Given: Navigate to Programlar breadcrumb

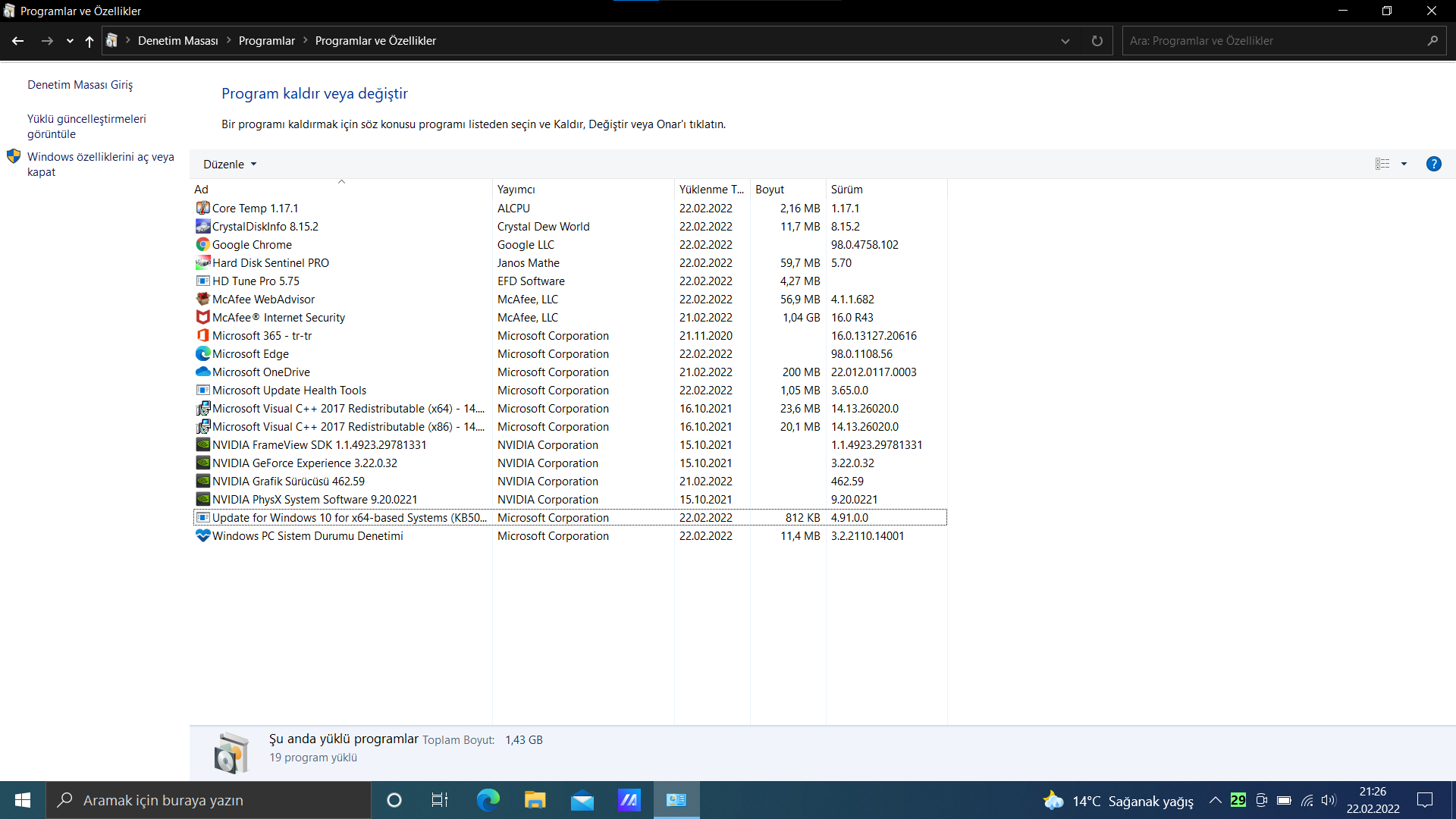Looking at the screenshot, I should 267,41.
